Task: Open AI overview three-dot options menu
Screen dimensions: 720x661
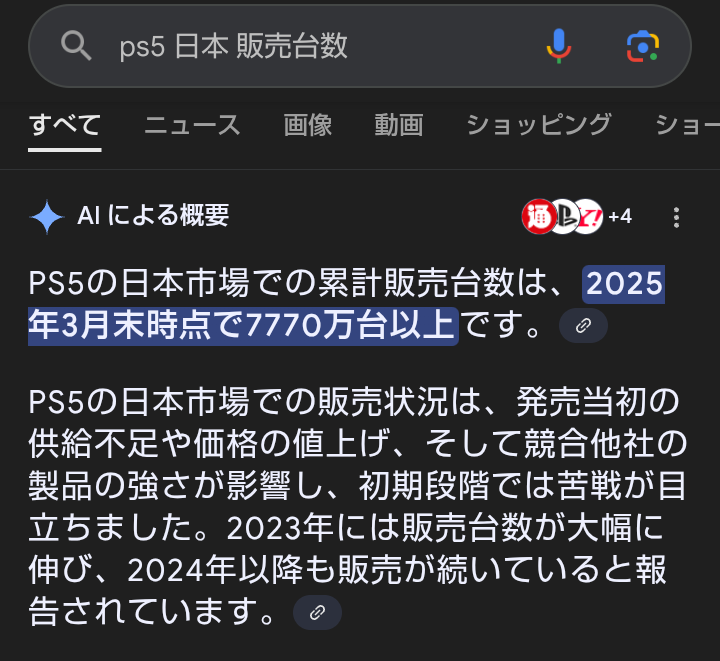Action: coord(676,217)
